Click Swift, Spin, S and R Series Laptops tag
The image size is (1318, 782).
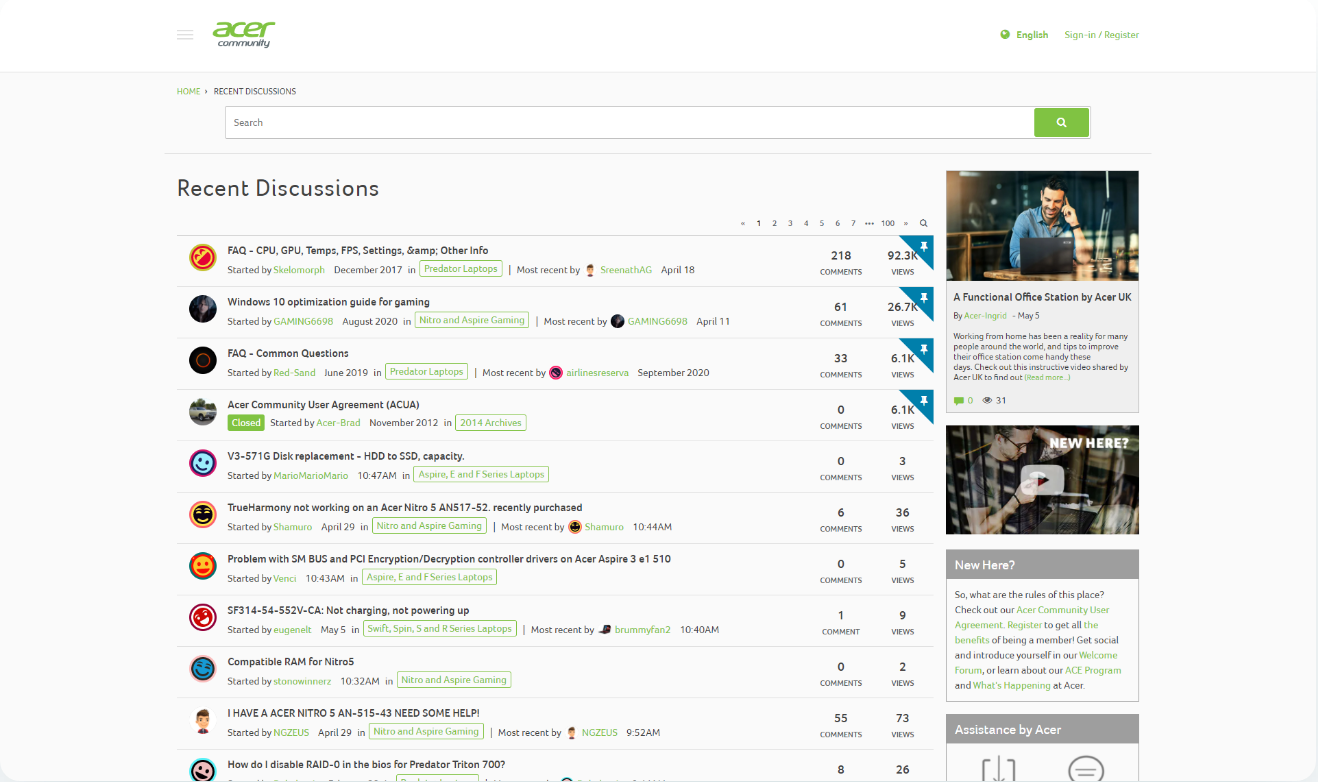[x=440, y=629]
